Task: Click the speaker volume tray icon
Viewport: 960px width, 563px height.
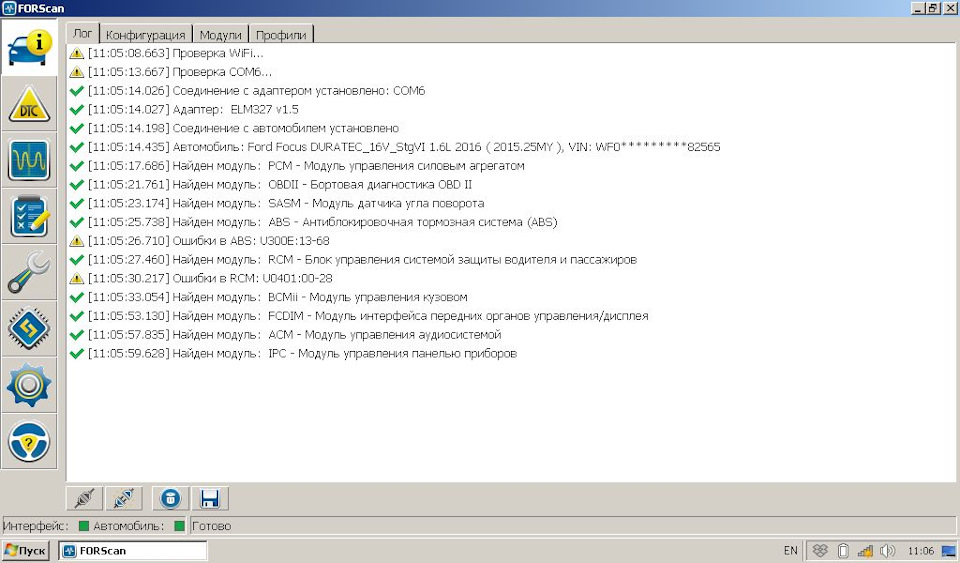Action: point(887,551)
